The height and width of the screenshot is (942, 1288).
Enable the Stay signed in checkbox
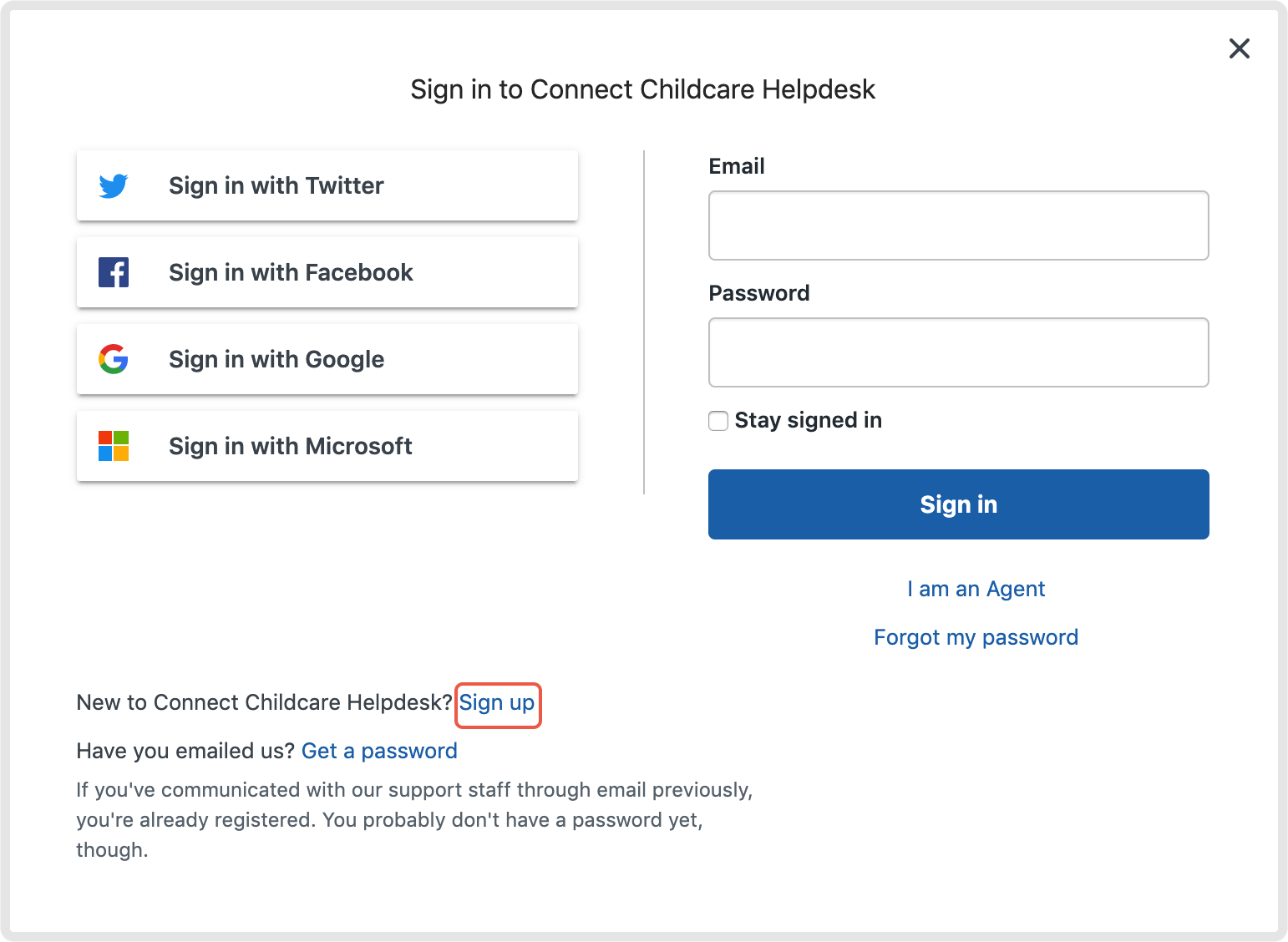(x=718, y=421)
